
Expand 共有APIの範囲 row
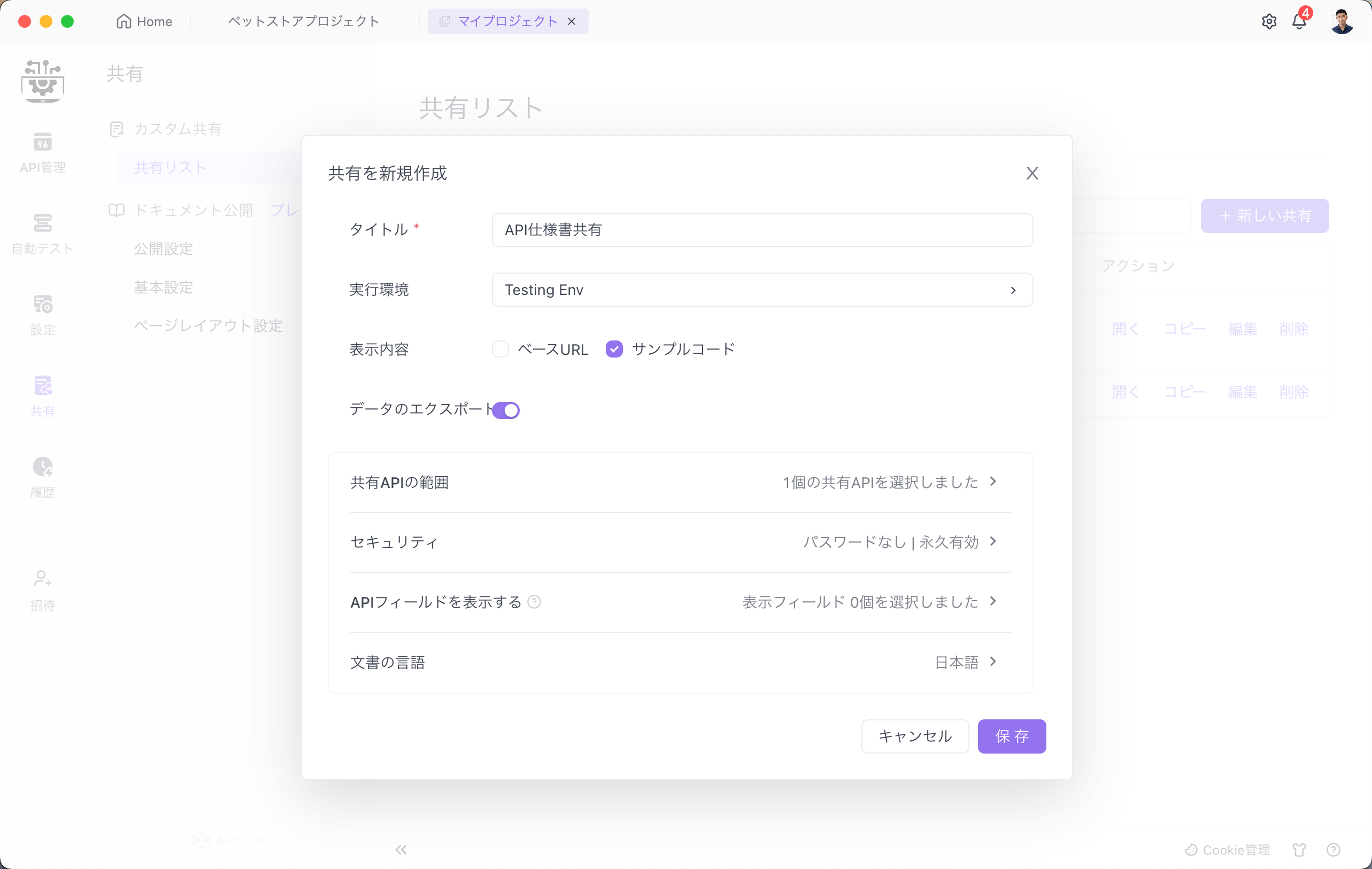pos(680,483)
